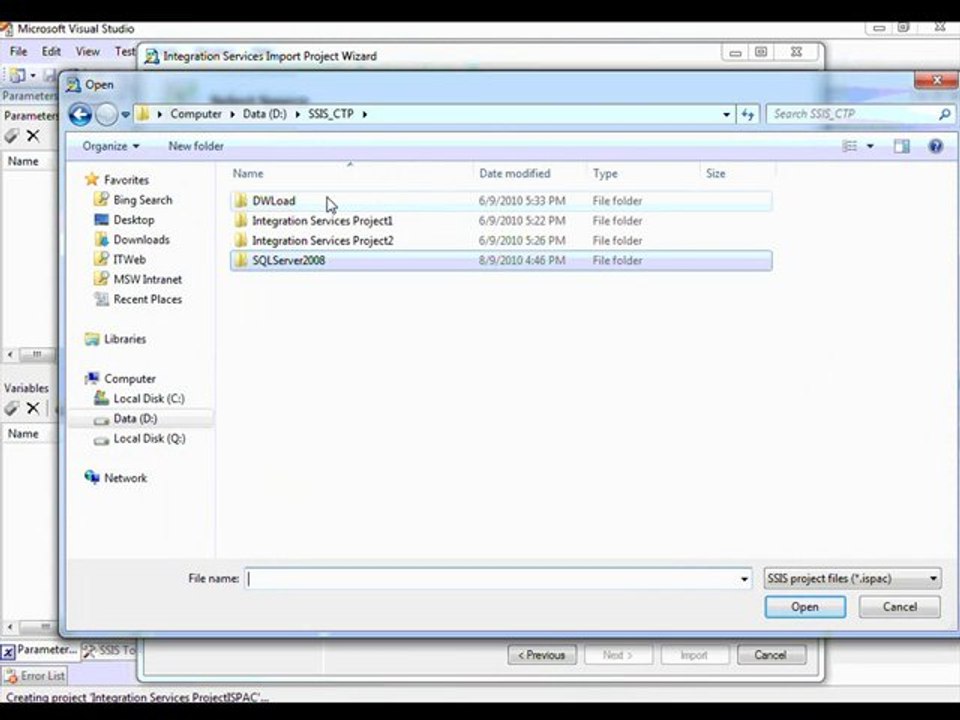Expand the address bar history dropdown
The width and height of the screenshot is (960, 720).
point(726,114)
